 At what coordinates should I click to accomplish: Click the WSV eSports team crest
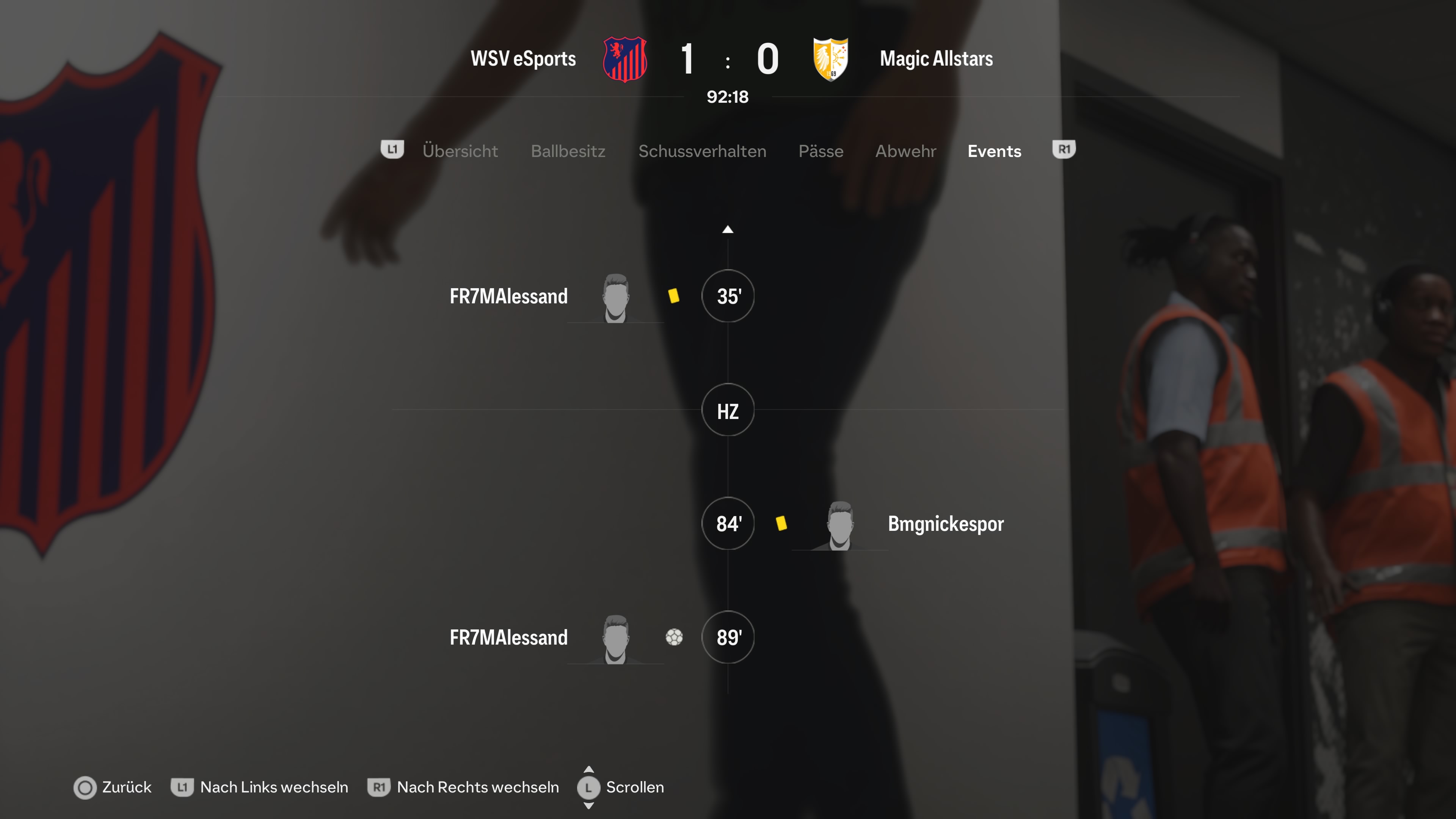click(624, 59)
